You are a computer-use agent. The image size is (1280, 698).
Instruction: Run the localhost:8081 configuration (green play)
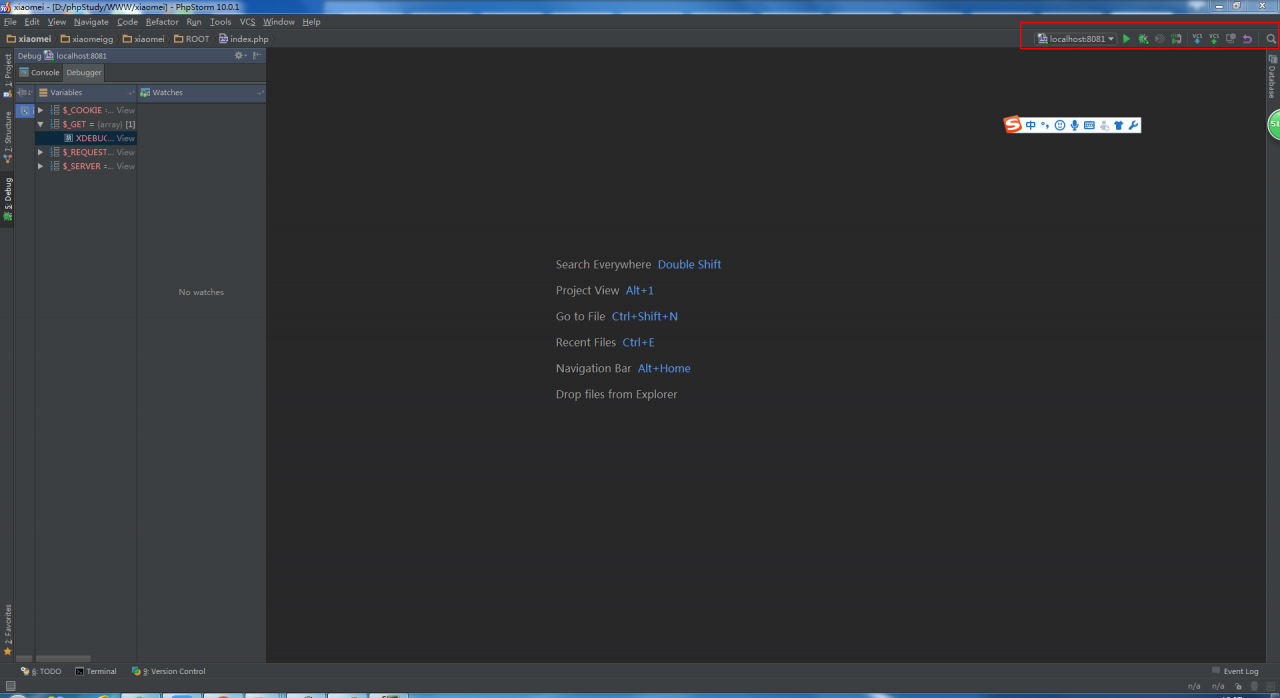(1126, 39)
